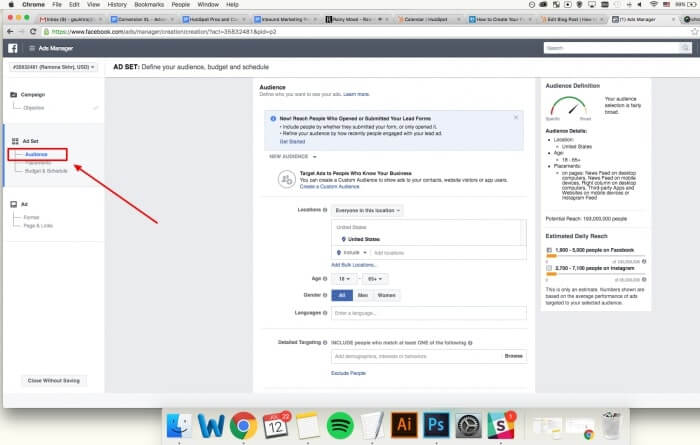Open the View menu in menu bar
This screenshot has height=445, width=700.
[93, 4]
